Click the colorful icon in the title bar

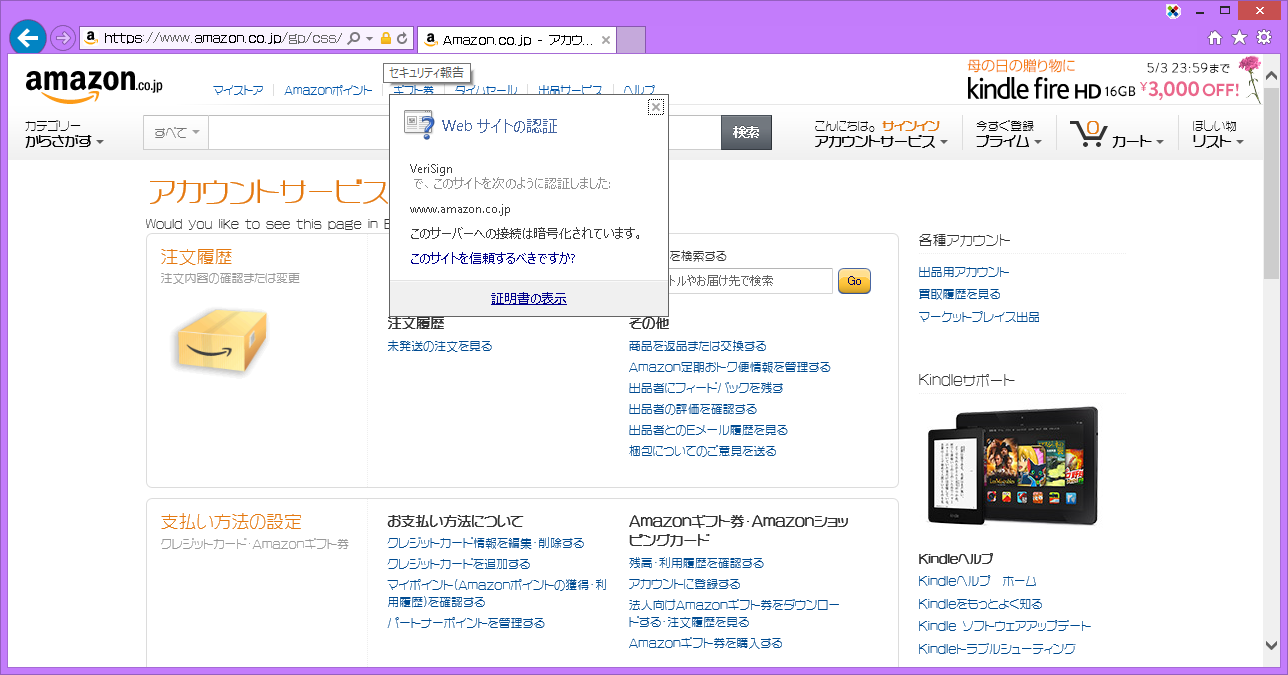pos(1174,11)
